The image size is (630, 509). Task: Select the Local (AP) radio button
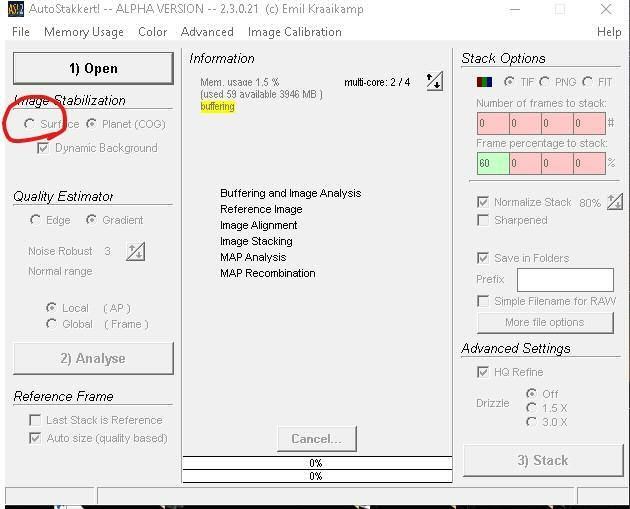[x=51, y=308]
